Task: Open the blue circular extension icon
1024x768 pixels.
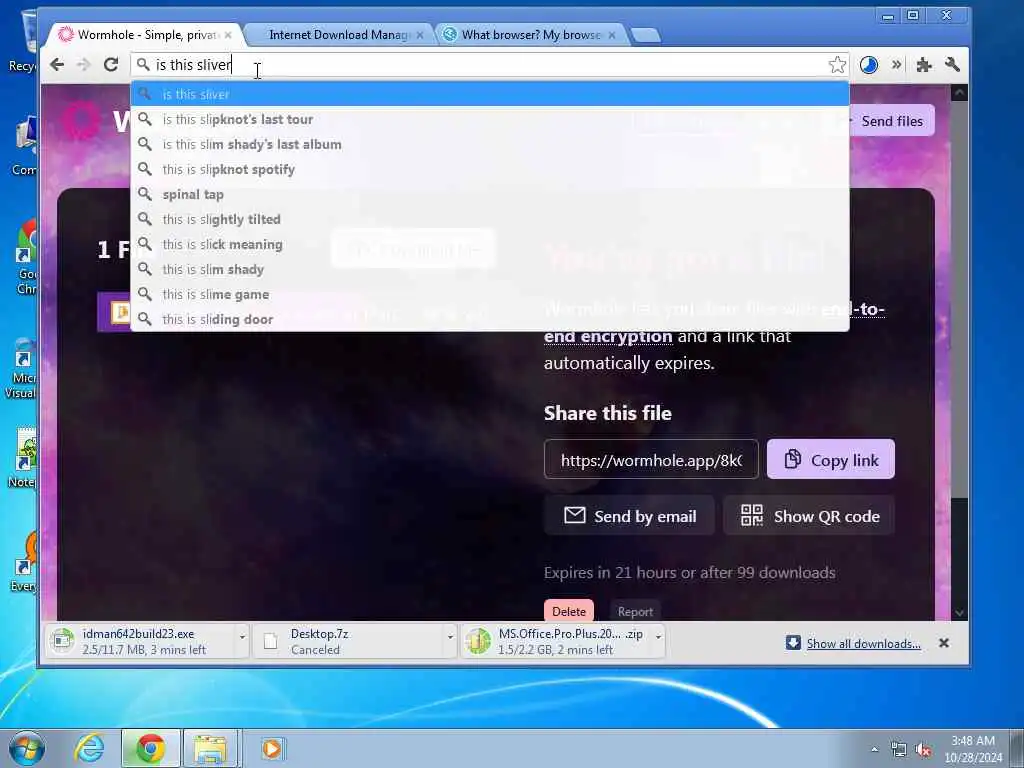Action: (869, 65)
